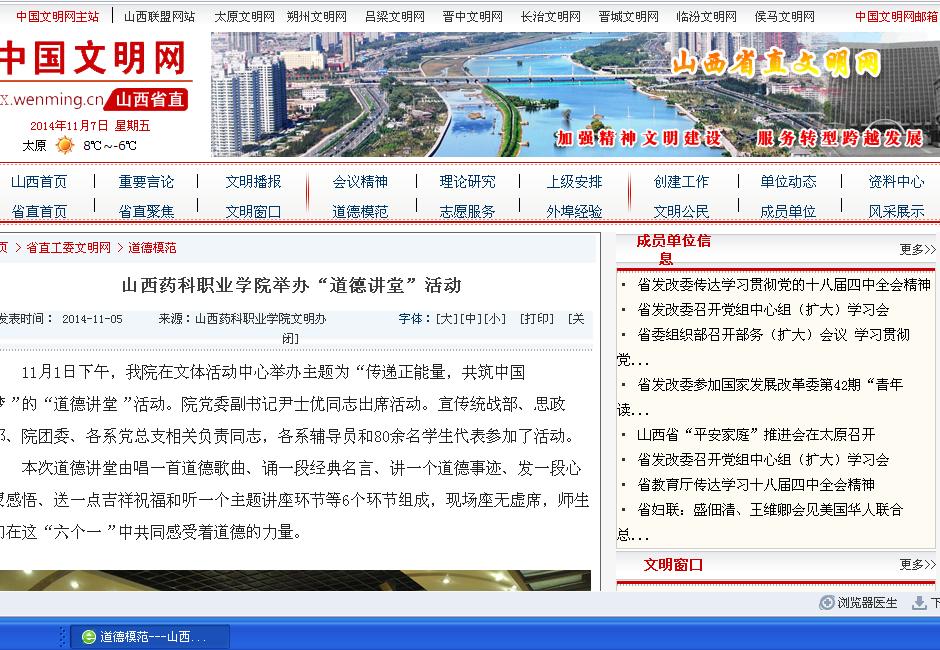This screenshot has height=650, width=940.
Task: Expand 文明窗口 section with 更多>>
Action: (917, 564)
